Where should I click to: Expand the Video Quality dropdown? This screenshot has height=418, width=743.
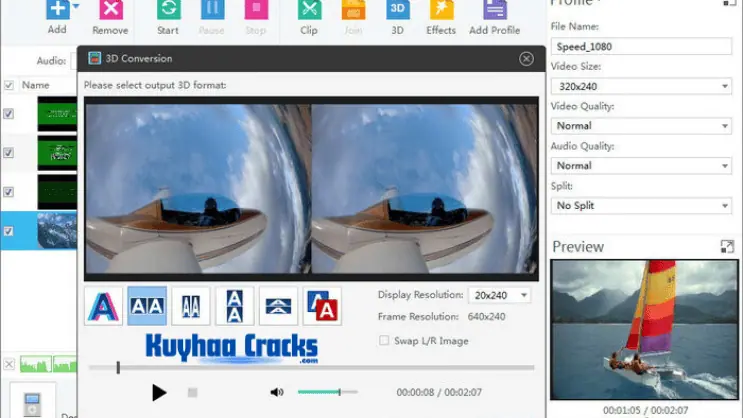click(642, 126)
